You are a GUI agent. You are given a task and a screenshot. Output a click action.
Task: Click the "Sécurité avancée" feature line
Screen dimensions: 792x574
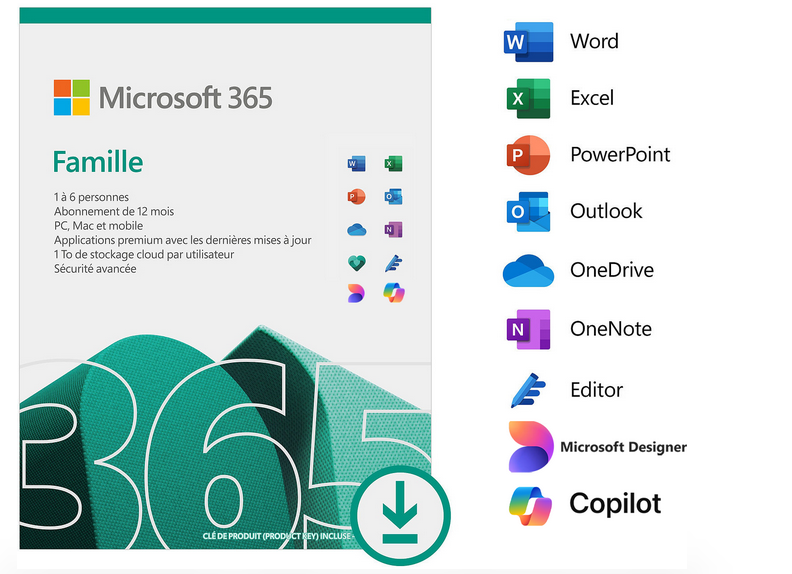95,269
